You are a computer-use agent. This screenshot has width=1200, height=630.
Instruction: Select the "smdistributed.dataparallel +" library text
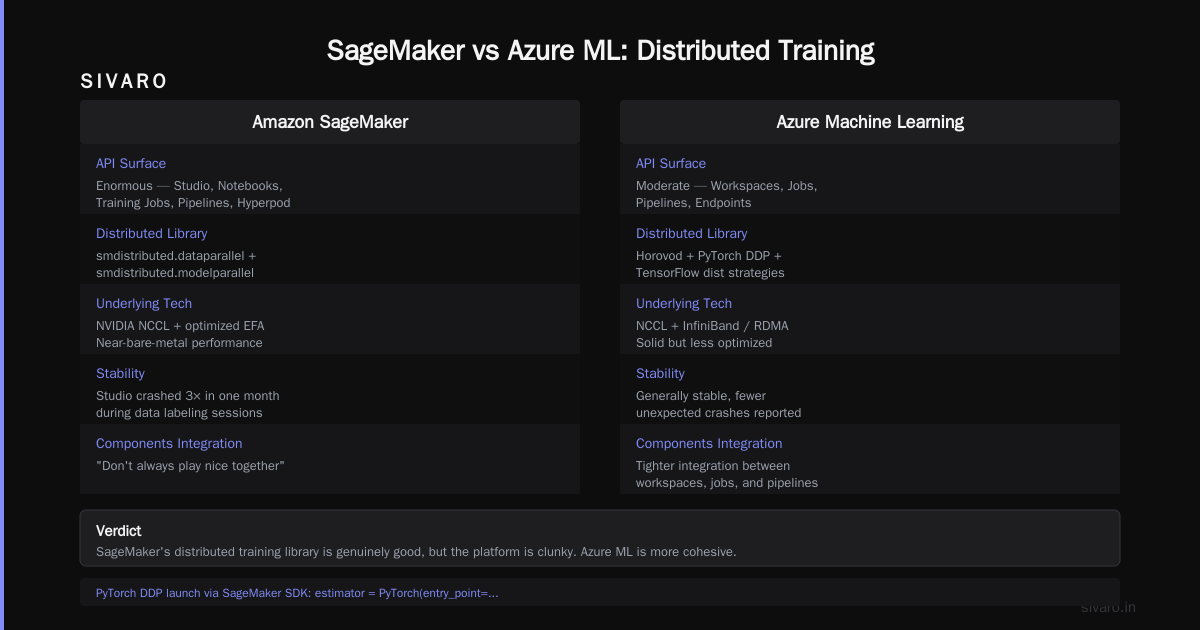pos(176,256)
